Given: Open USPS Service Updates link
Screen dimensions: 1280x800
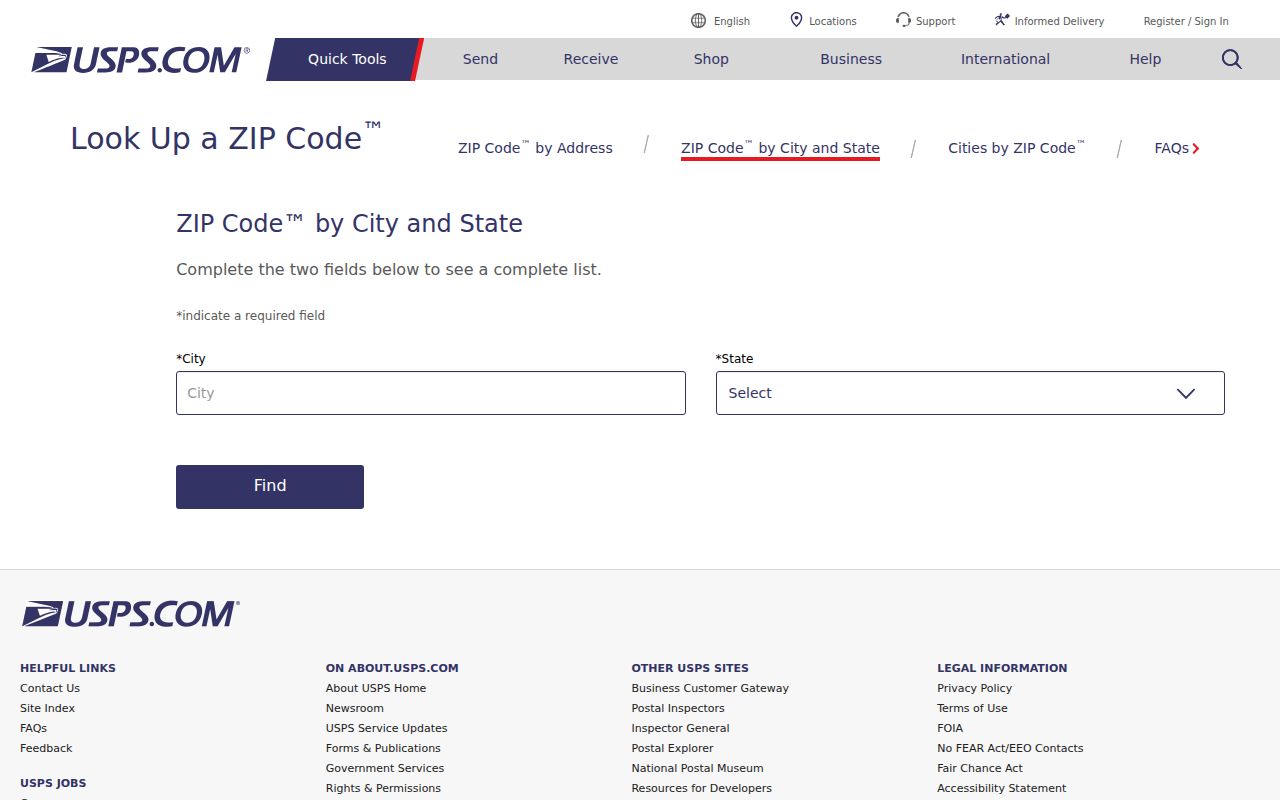Looking at the screenshot, I should (387, 728).
